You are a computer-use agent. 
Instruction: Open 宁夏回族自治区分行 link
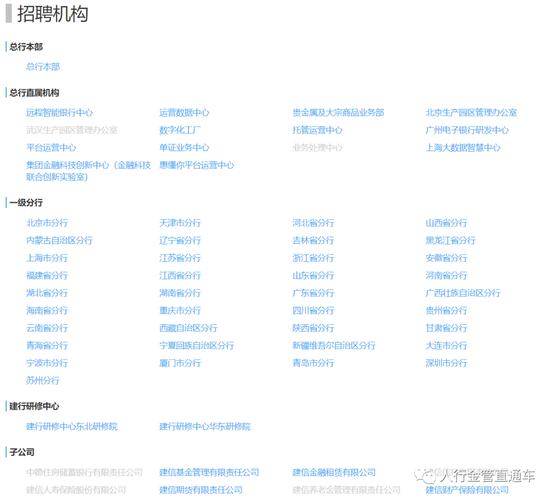point(196,345)
